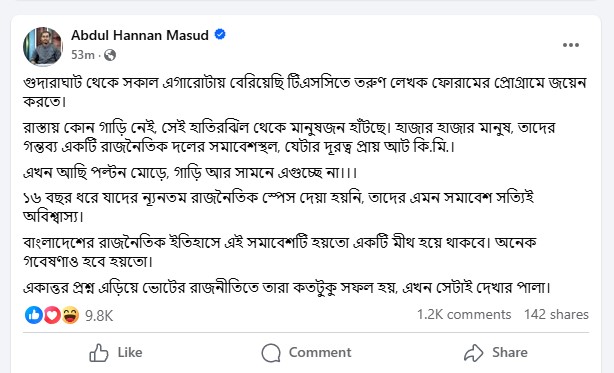
Task: Open the 53m post timestamp
Action: click(x=83, y=55)
